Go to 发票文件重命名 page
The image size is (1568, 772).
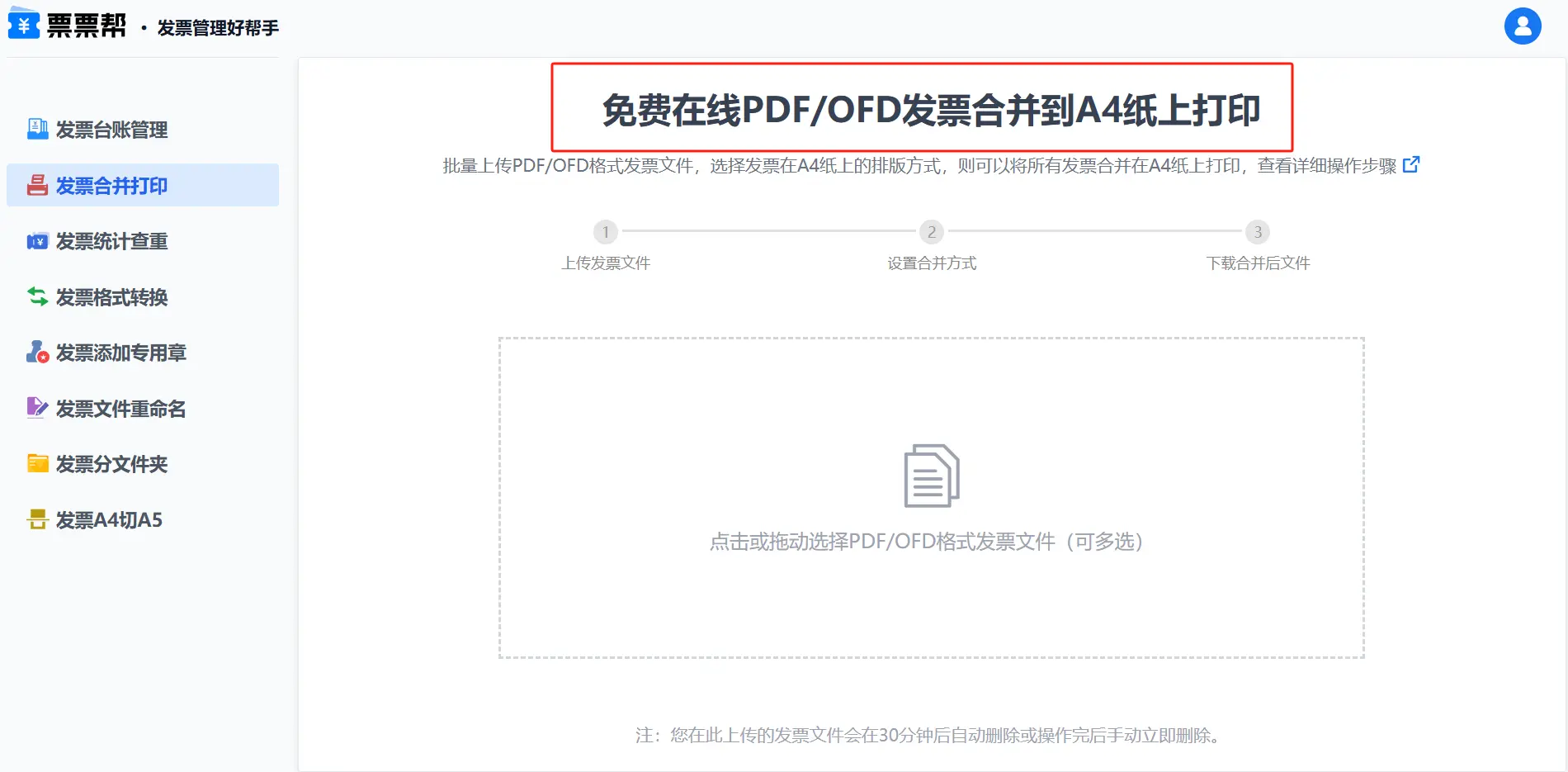tap(120, 409)
